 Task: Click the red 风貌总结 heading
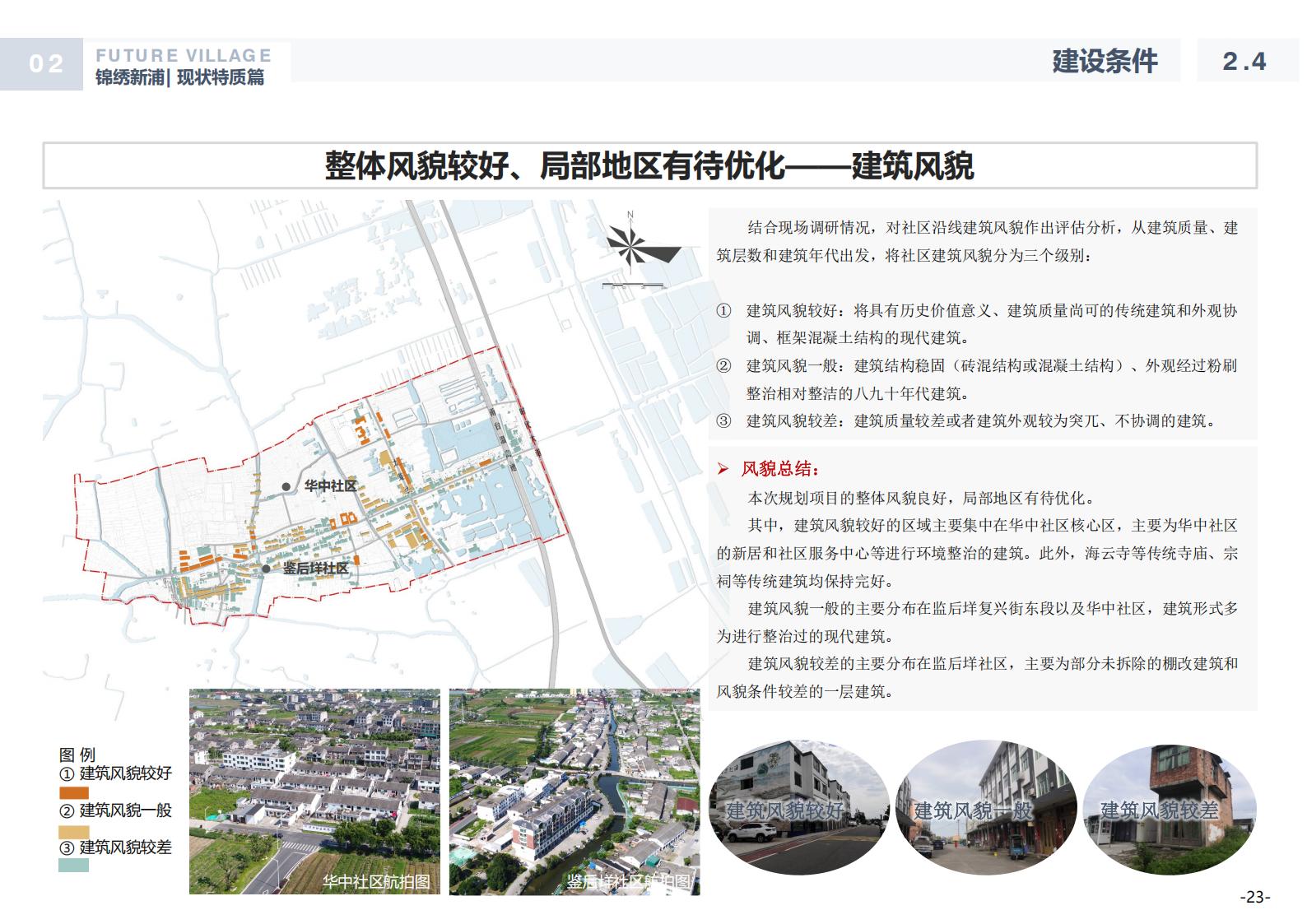[x=780, y=470]
